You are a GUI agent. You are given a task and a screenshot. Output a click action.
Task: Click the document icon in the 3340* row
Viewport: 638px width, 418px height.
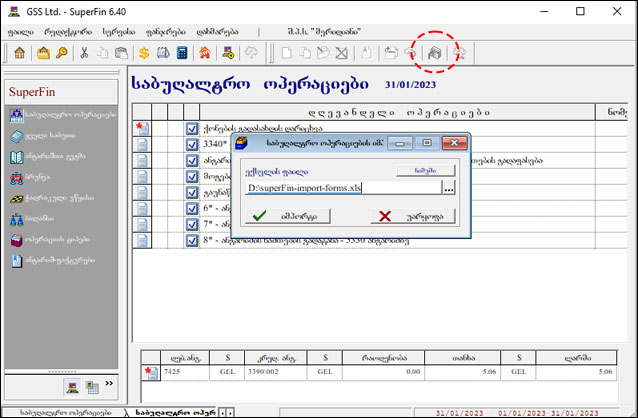(x=142, y=144)
